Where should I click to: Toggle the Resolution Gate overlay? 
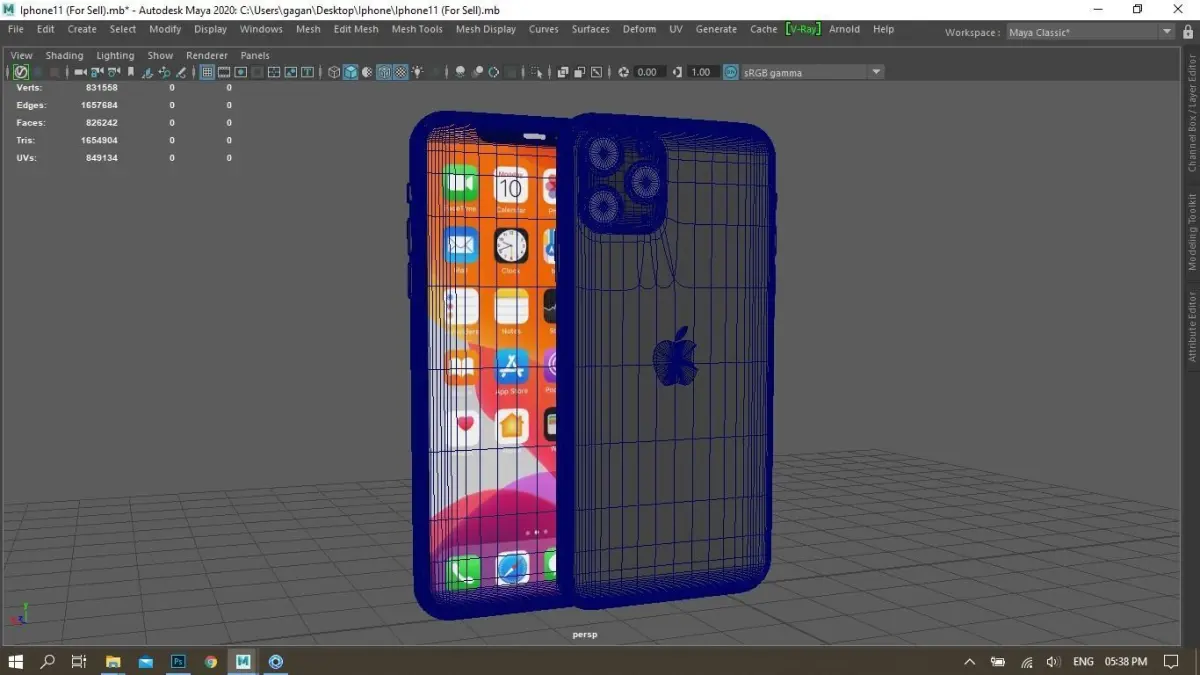pyautogui.click(x=241, y=72)
